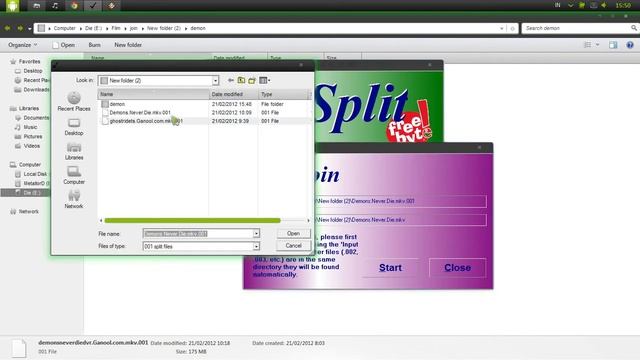Expand the Look in dropdown
The height and width of the screenshot is (360, 640).
(x=215, y=80)
